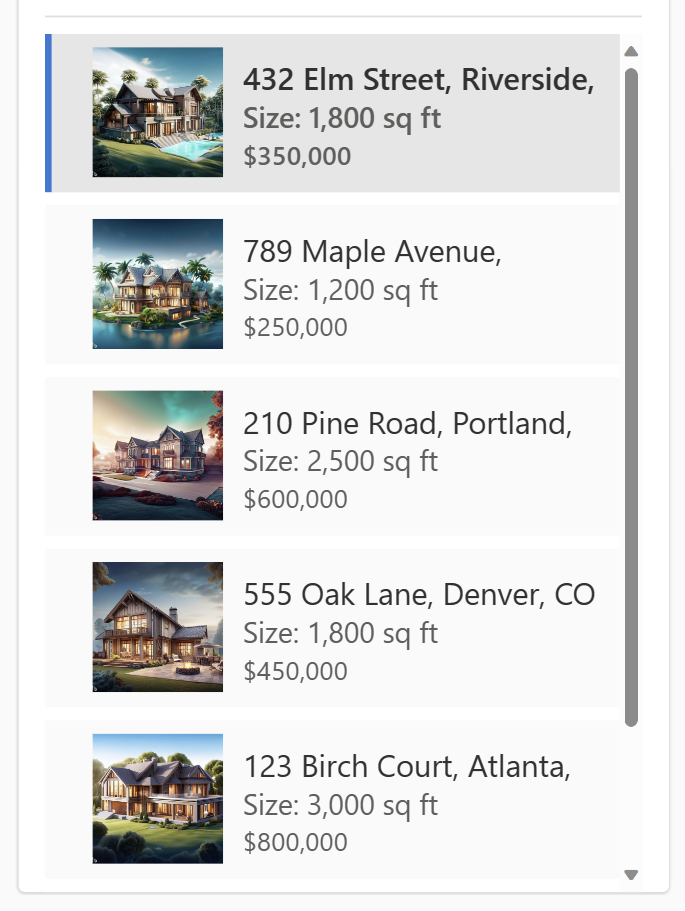Screen dimensions: 685x911
Task: Click the 555 Oak Lane house thumbnail
Action: (157, 627)
